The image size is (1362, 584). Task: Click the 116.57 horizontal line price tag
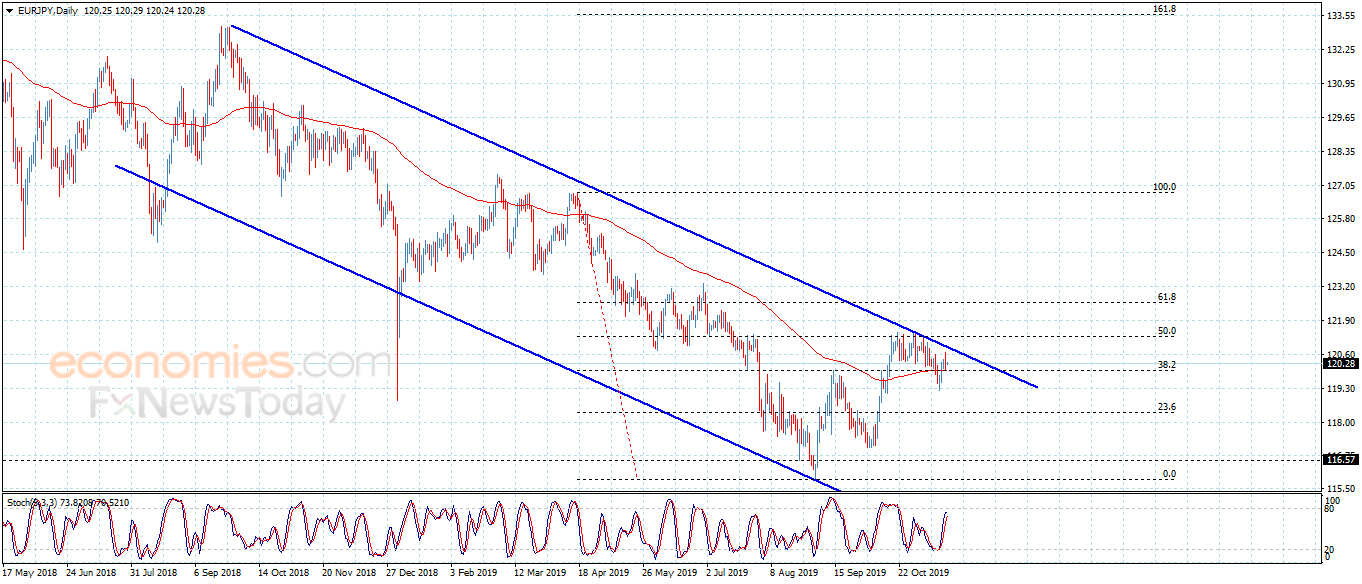pos(1339,460)
